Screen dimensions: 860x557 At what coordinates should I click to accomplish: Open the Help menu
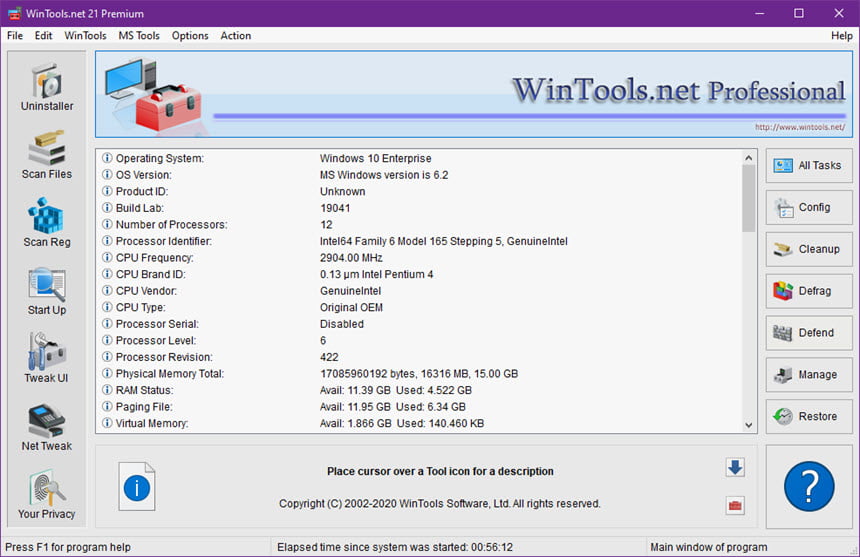coord(841,36)
